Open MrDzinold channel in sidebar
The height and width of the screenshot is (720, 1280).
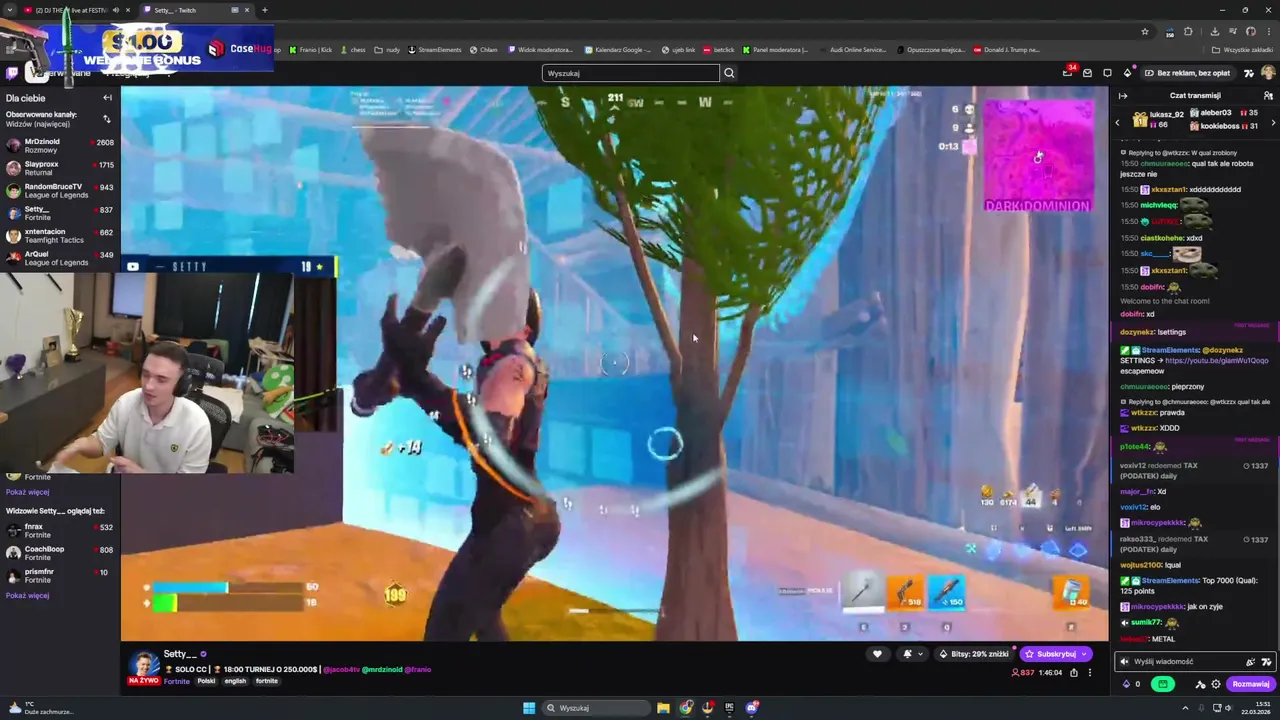[x=60, y=146]
